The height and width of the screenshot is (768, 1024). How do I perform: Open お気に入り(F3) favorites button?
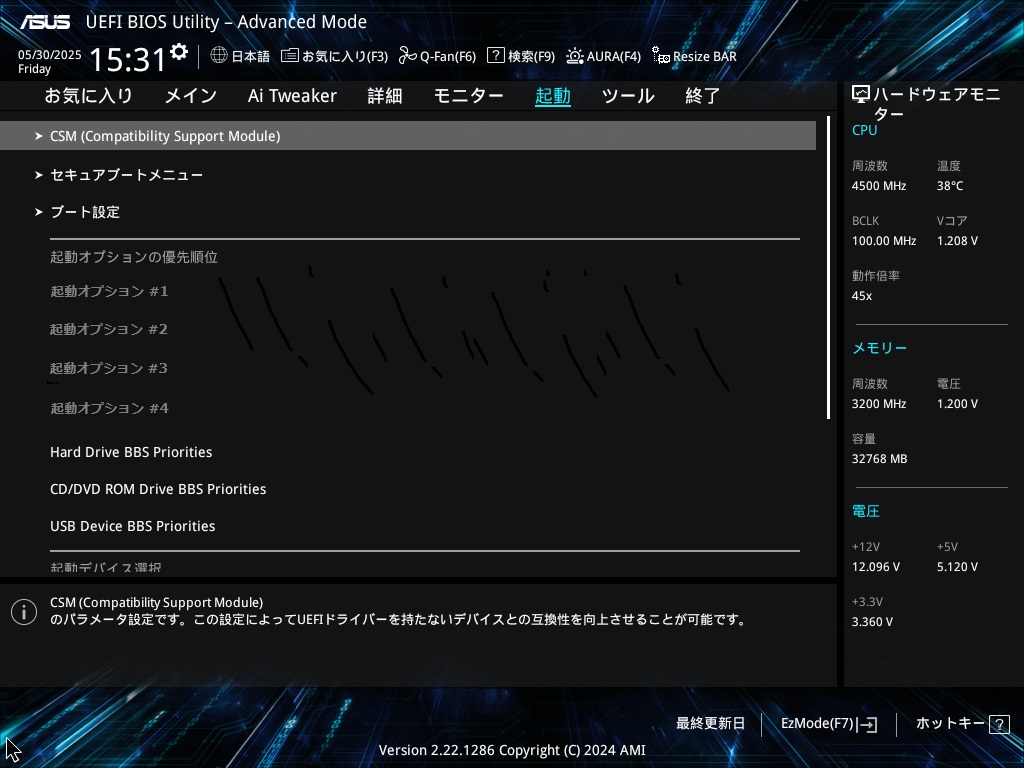coord(334,56)
